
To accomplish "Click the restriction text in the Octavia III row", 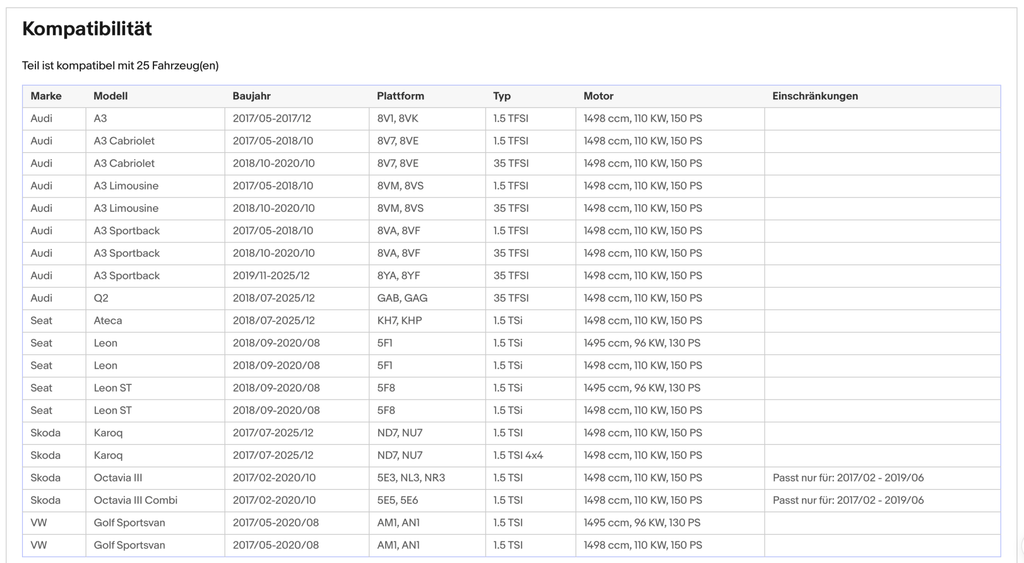I will 848,477.
